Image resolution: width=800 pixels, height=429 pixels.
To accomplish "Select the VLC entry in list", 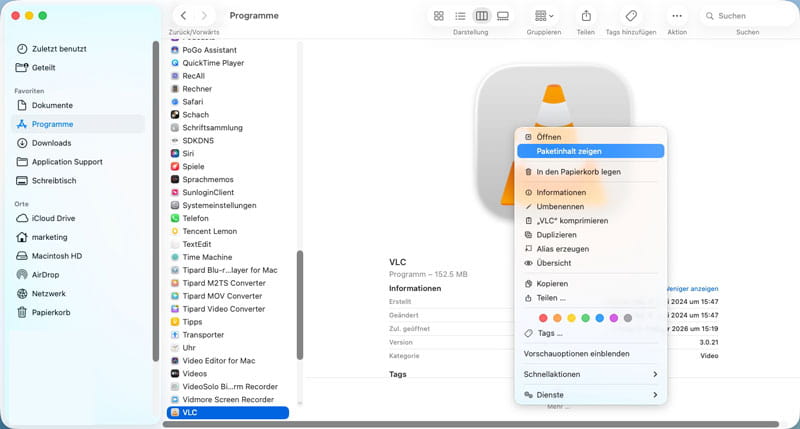I will (228, 412).
